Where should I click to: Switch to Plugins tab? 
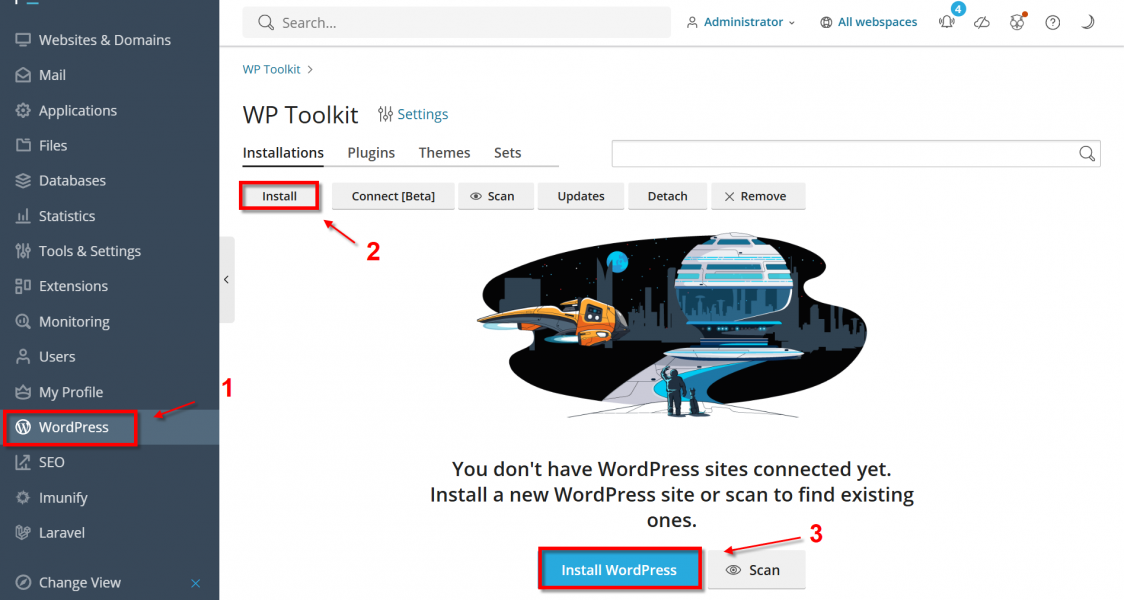tap(371, 153)
